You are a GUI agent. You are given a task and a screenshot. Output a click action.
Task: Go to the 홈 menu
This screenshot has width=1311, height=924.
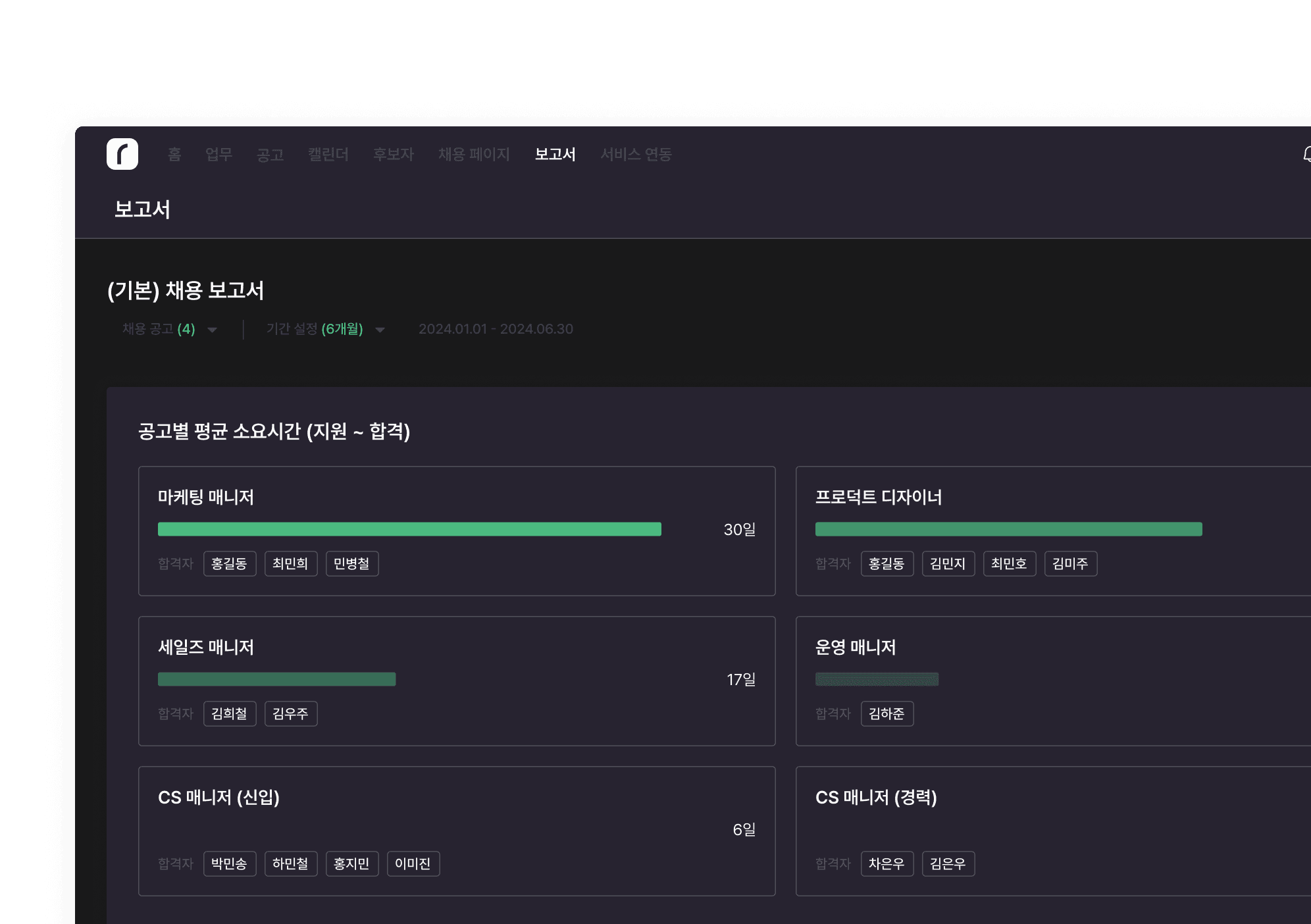coord(174,154)
